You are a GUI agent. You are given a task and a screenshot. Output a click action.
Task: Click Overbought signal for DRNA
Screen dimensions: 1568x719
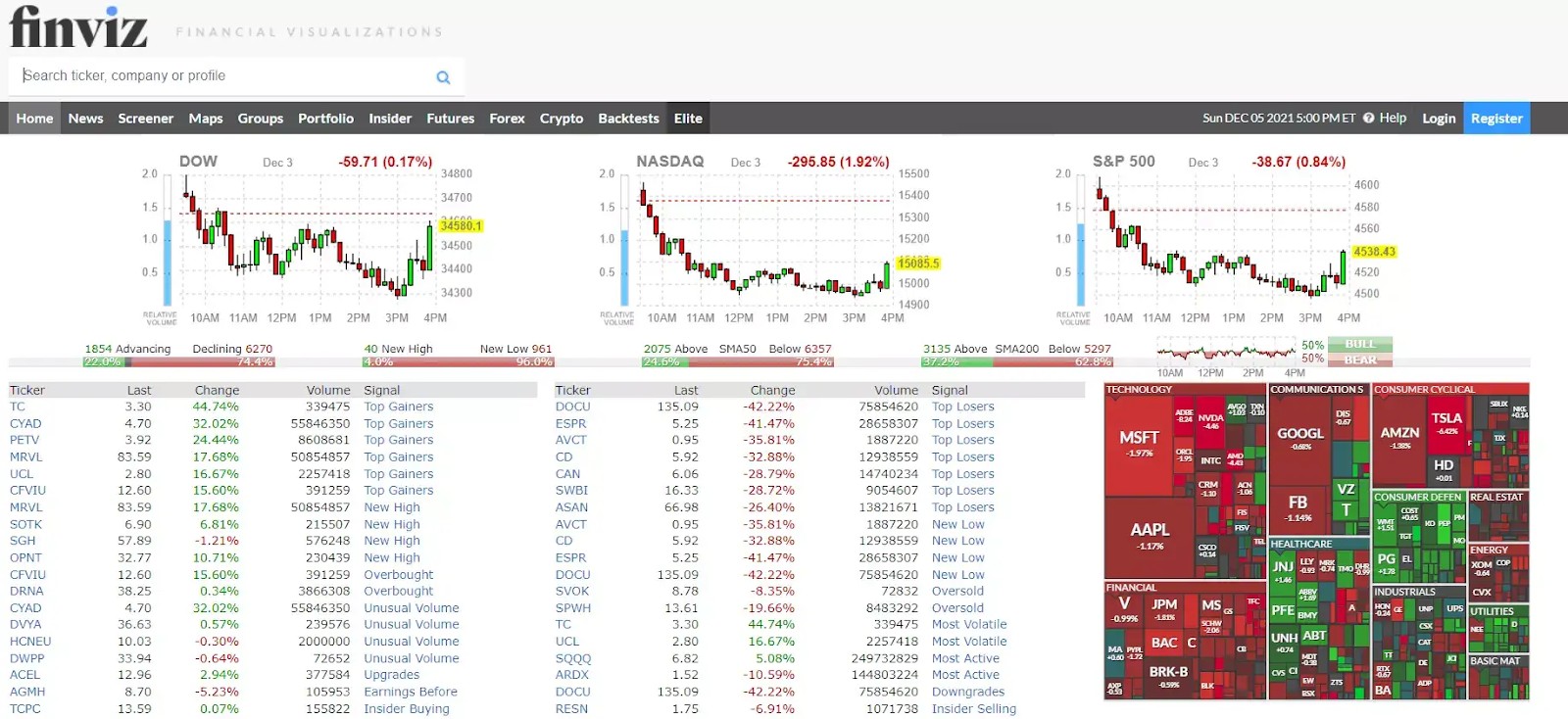(398, 591)
